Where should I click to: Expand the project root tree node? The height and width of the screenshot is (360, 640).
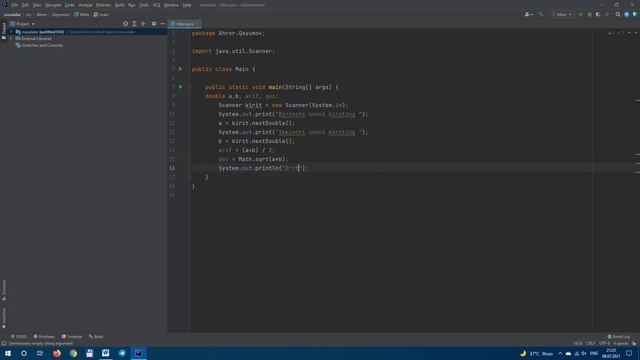pos(11,32)
